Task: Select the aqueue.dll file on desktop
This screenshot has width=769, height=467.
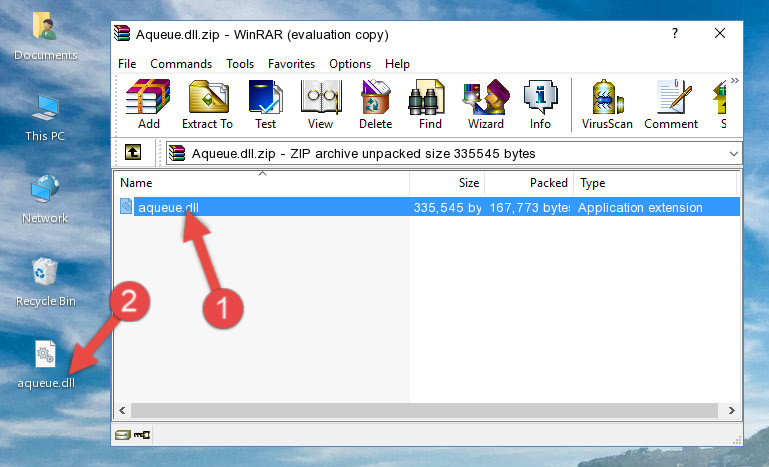Action: click(46, 365)
